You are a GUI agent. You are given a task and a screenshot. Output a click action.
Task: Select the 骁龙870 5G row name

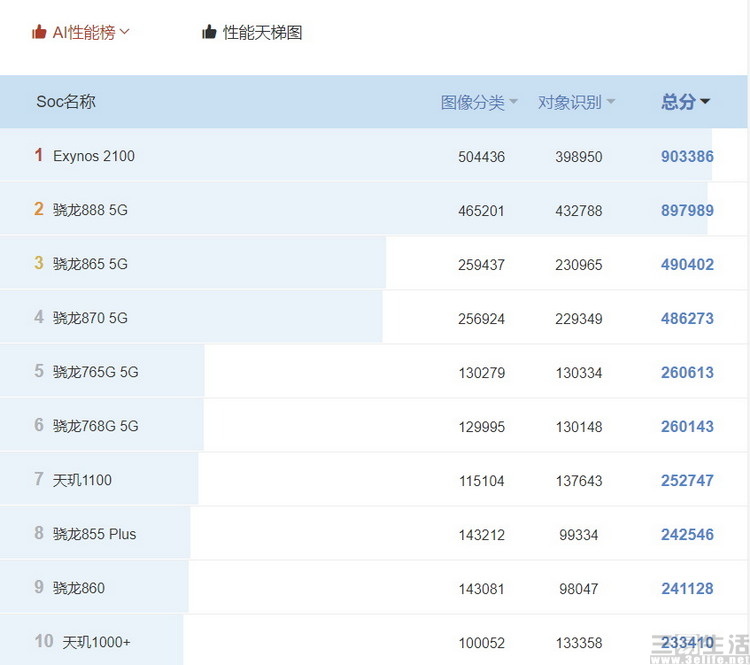point(90,318)
